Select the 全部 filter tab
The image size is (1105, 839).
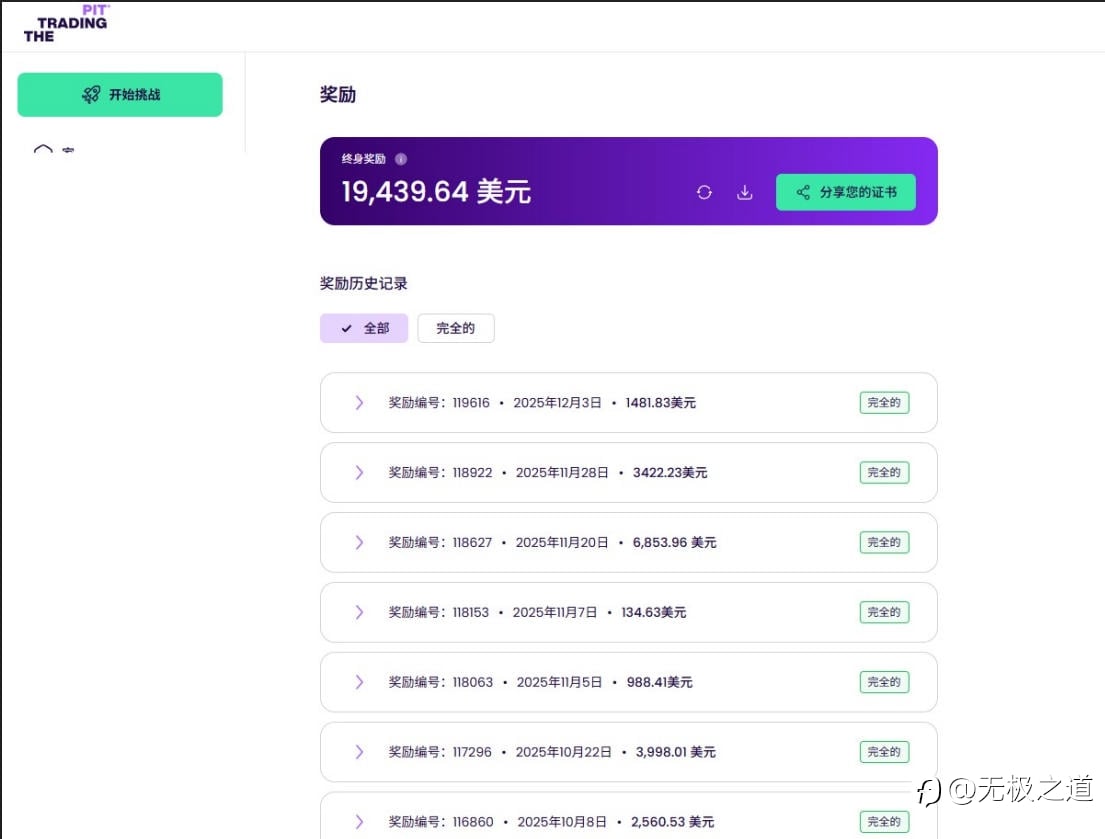click(x=364, y=328)
